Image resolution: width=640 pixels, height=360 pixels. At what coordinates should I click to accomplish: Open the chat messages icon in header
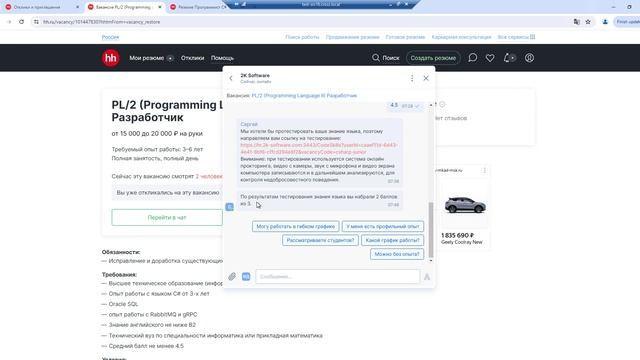(472, 58)
